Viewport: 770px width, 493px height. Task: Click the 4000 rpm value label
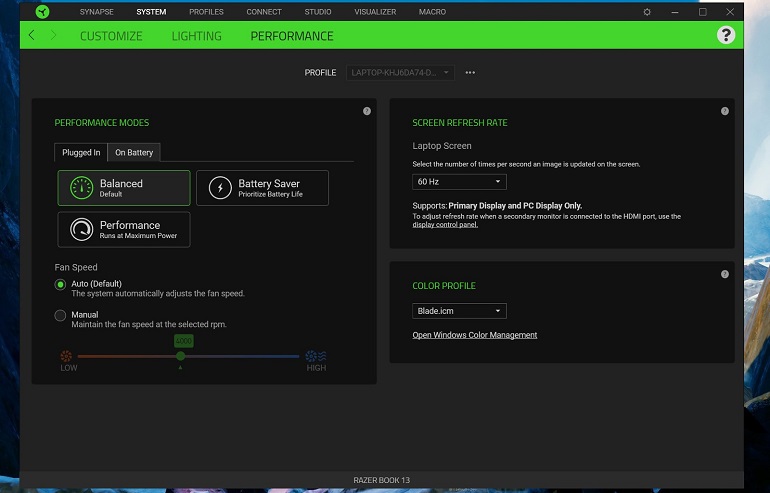click(184, 341)
